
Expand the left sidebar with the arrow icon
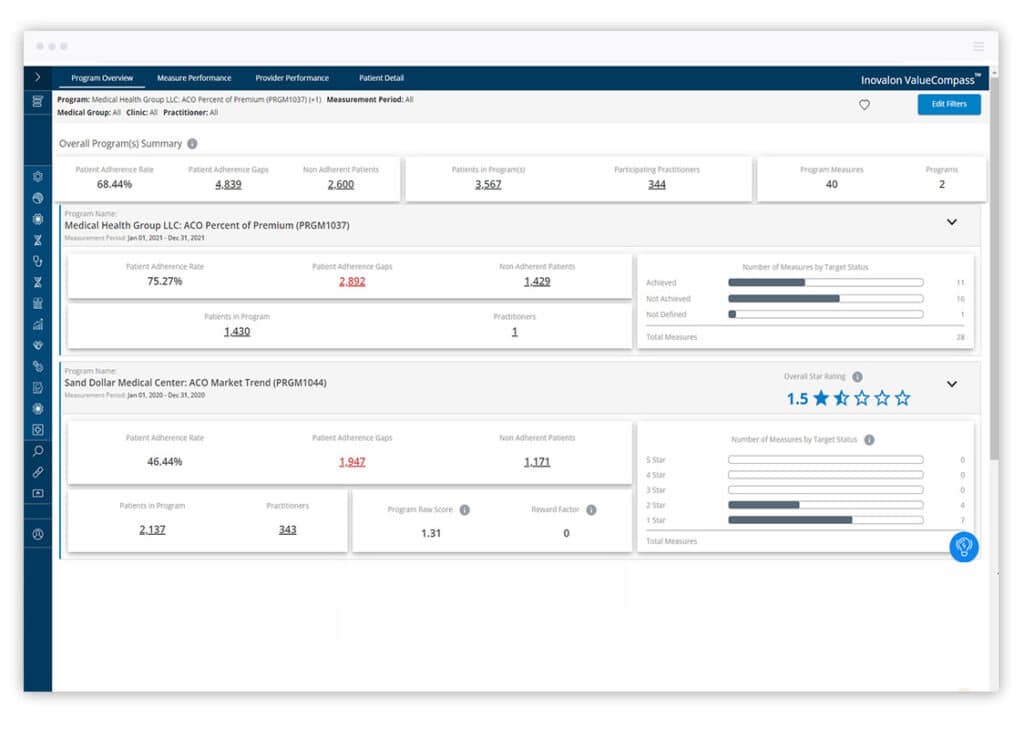tap(37, 77)
